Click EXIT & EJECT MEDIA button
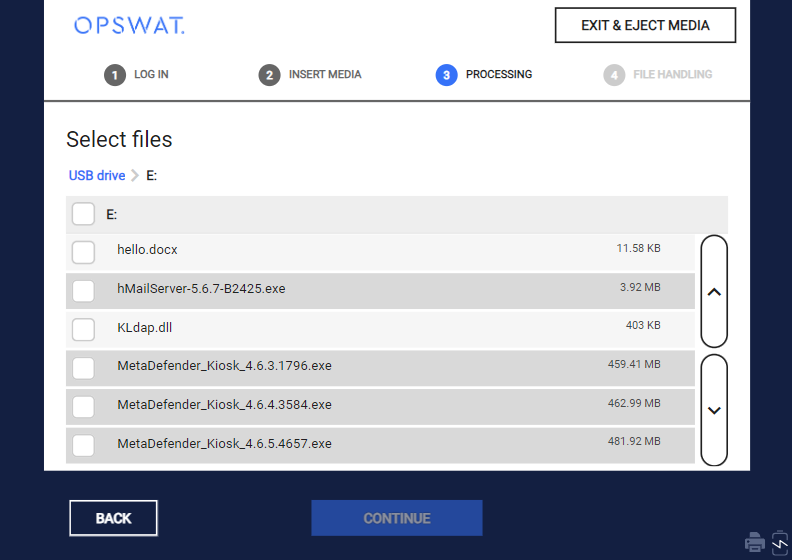 point(645,25)
